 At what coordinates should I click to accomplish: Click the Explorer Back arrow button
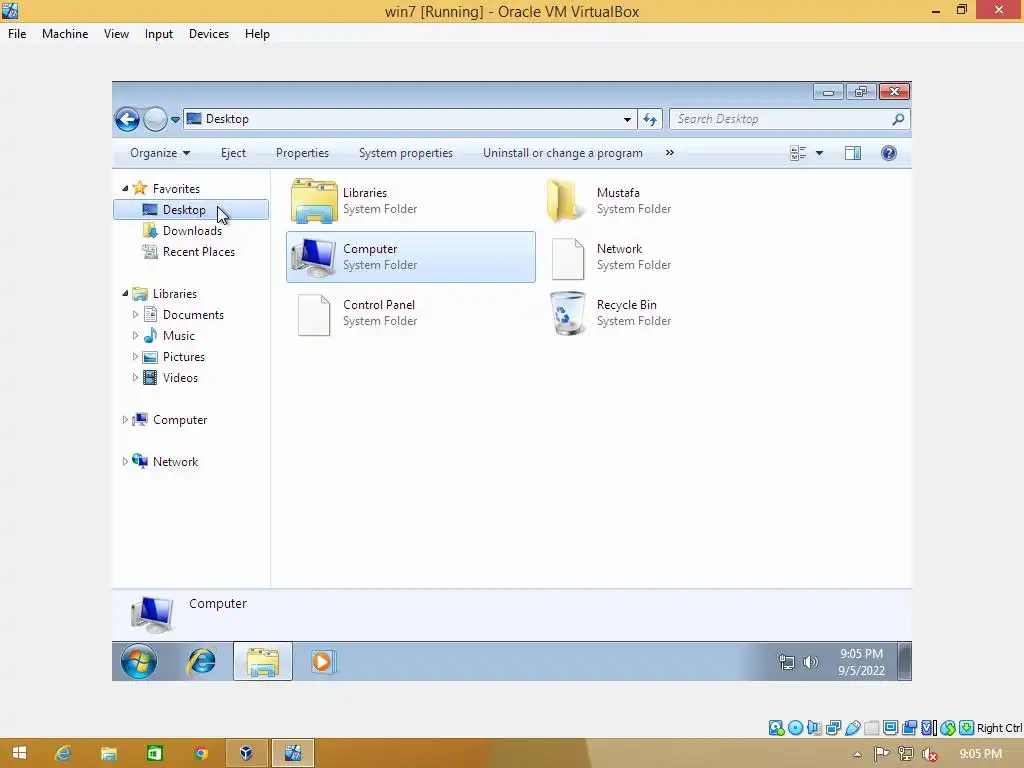(x=127, y=120)
